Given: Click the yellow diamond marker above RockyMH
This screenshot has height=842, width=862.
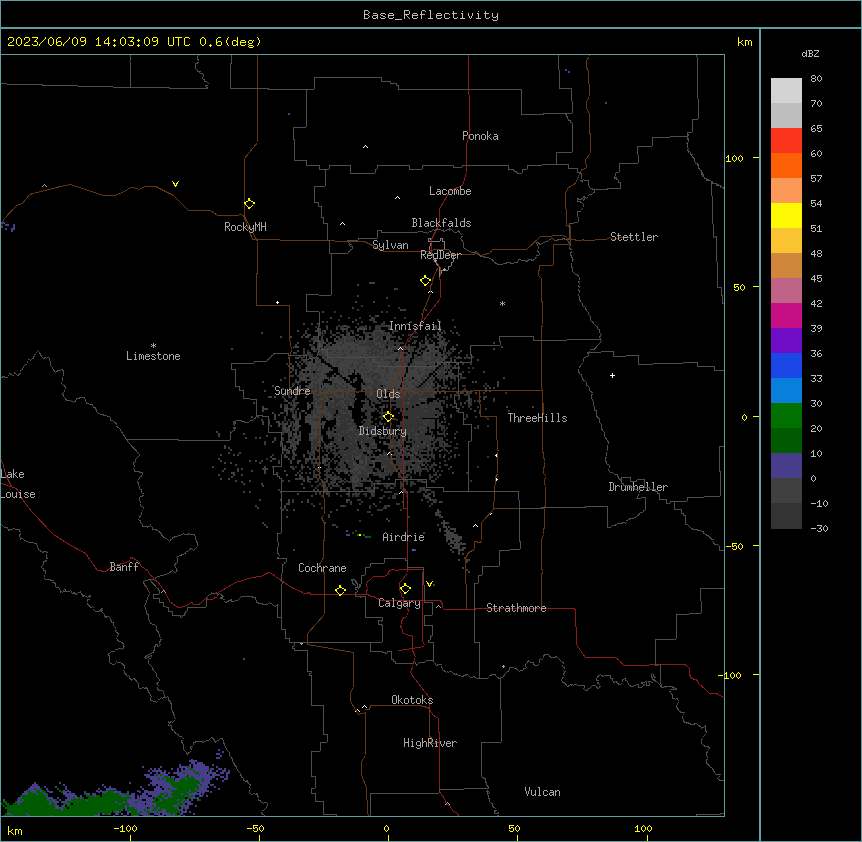Looking at the screenshot, I should 249,204.
